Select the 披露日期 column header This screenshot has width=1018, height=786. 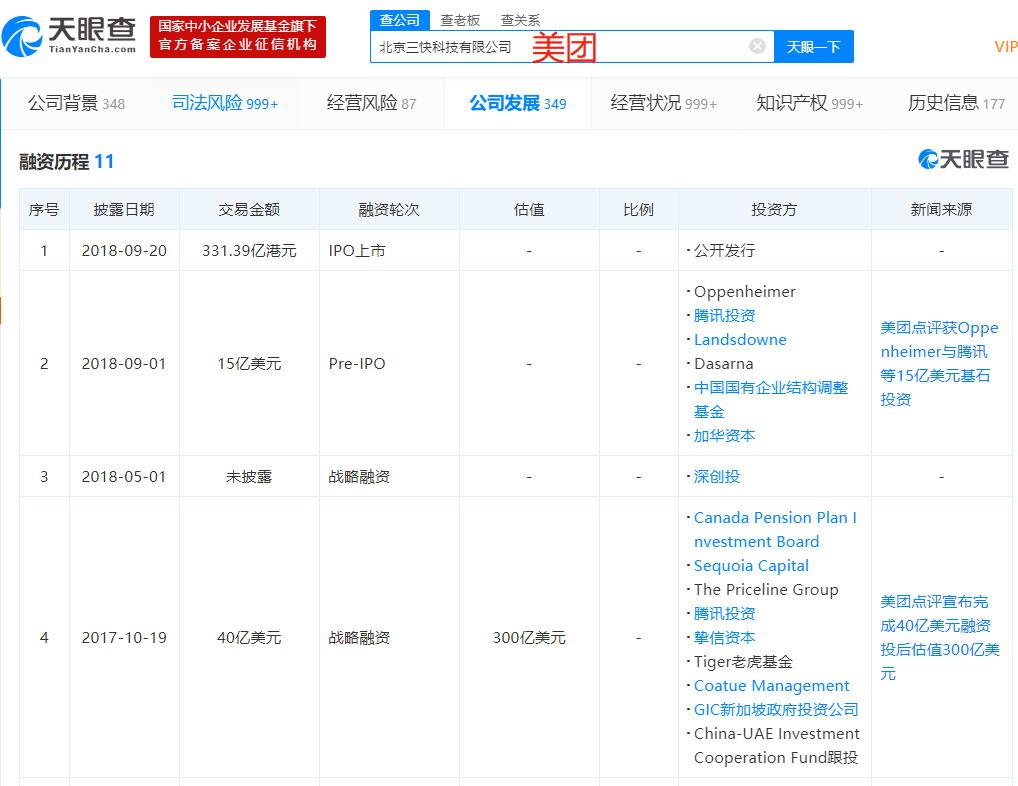coord(124,209)
